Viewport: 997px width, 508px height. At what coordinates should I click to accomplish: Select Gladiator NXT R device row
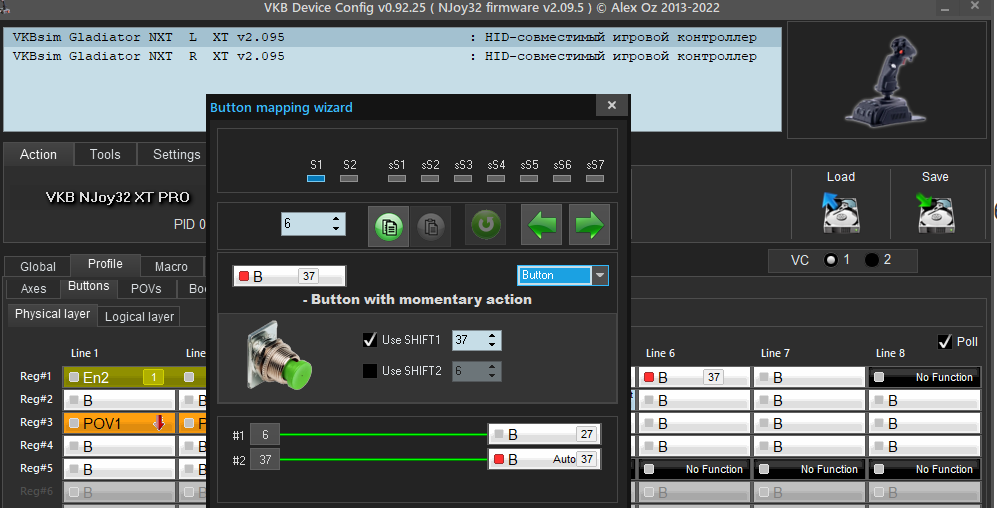(392, 57)
